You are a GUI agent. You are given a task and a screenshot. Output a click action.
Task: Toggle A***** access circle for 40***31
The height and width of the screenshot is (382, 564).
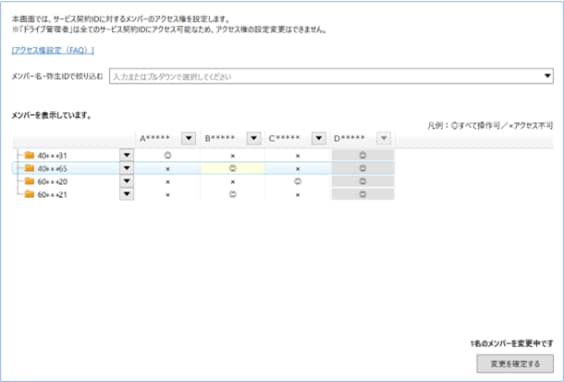(x=168, y=155)
